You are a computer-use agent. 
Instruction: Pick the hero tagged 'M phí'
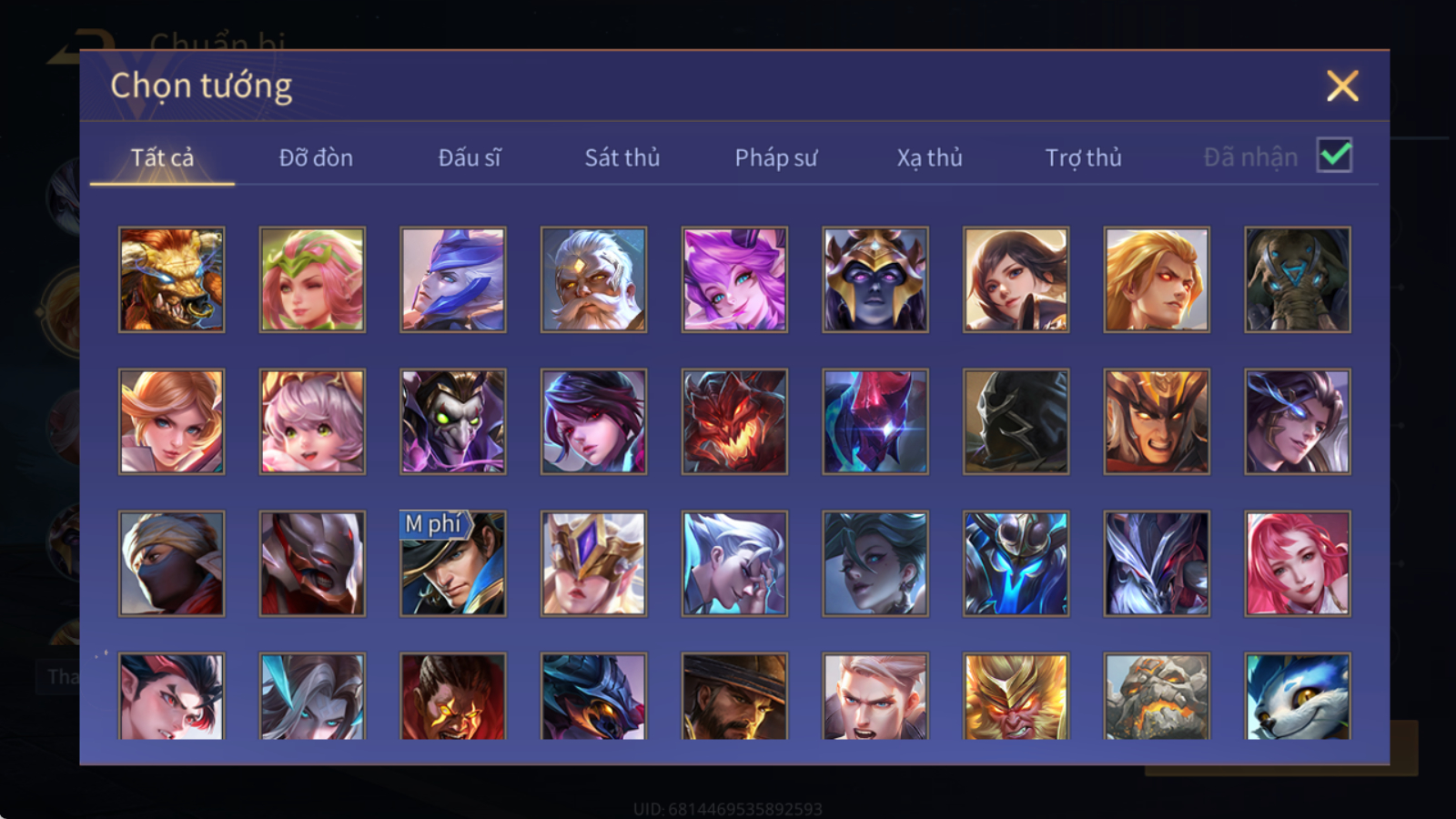coord(453,563)
